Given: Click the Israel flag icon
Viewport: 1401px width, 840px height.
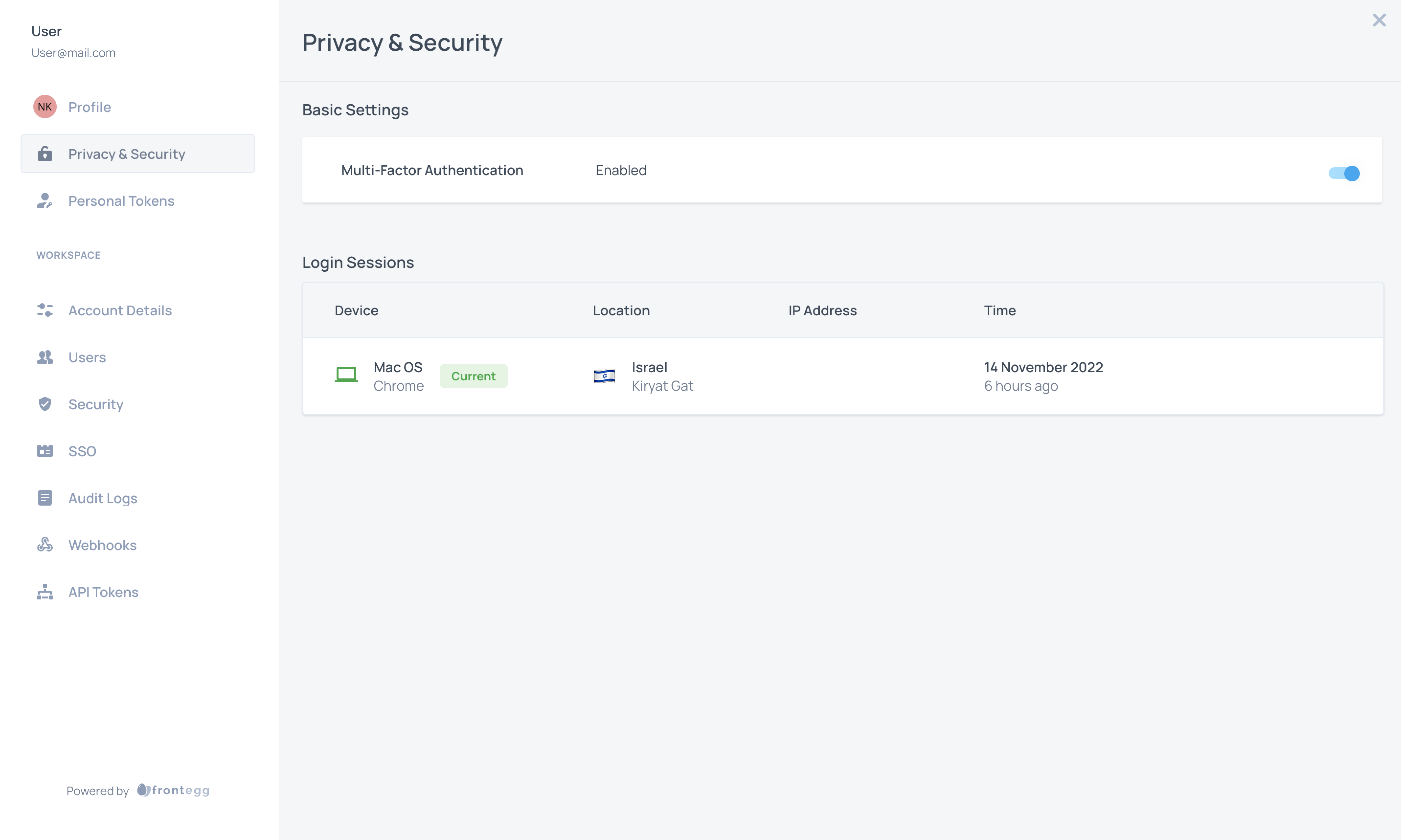Looking at the screenshot, I should pos(604,376).
